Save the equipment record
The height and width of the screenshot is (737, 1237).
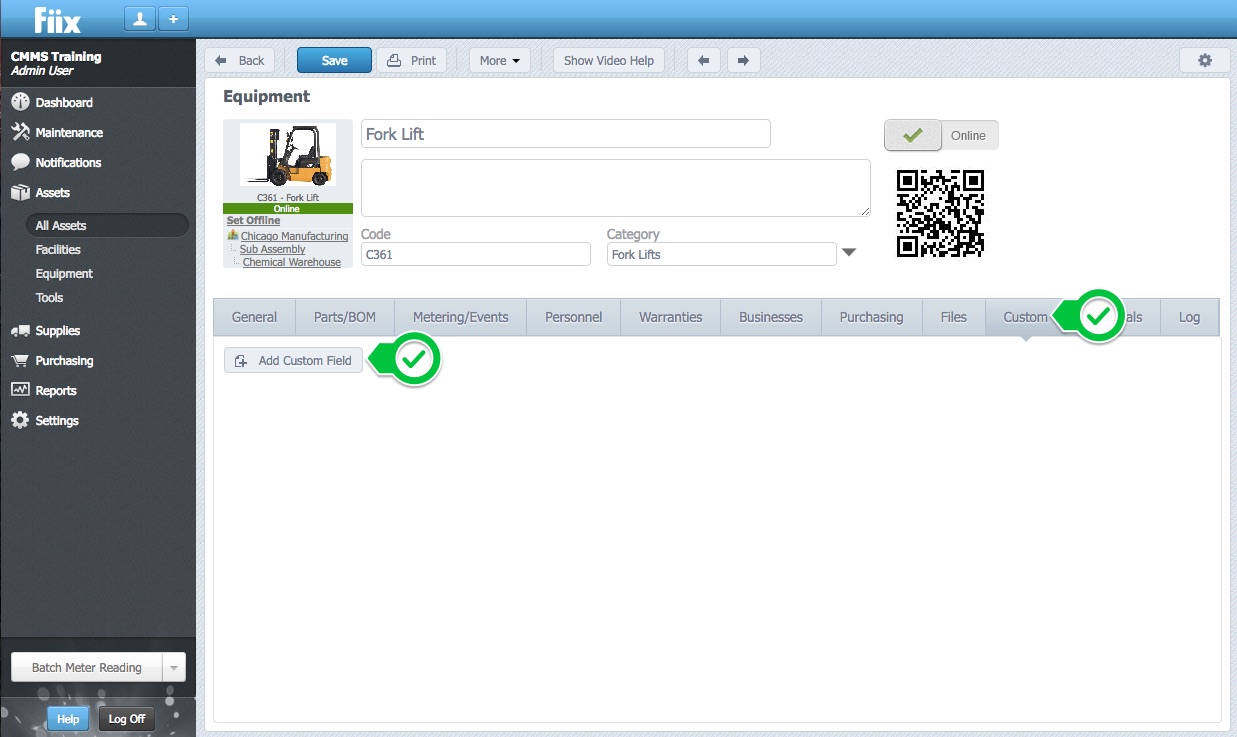point(334,60)
